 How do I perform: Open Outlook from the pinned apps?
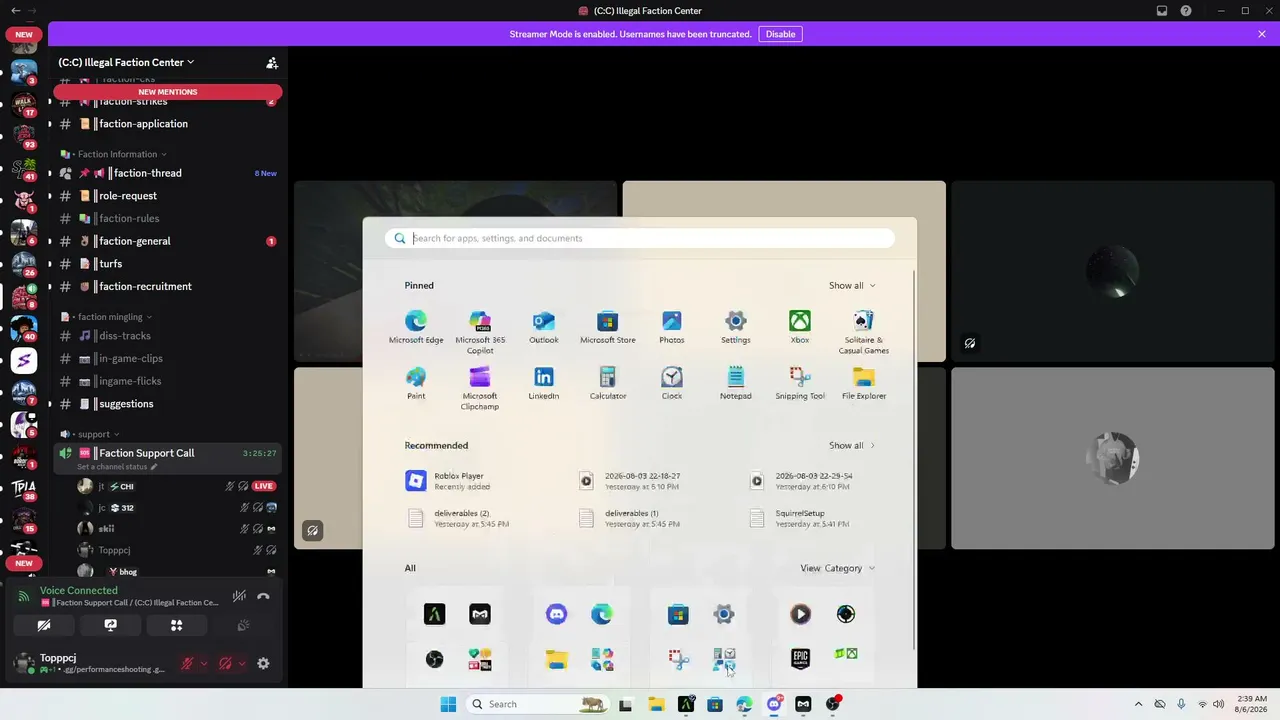(x=544, y=327)
